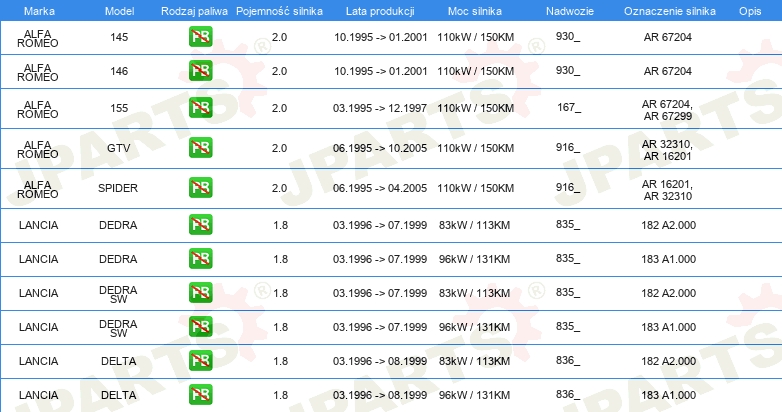Select DEDRA SW model in 96kW row

click(x=118, y=328)
